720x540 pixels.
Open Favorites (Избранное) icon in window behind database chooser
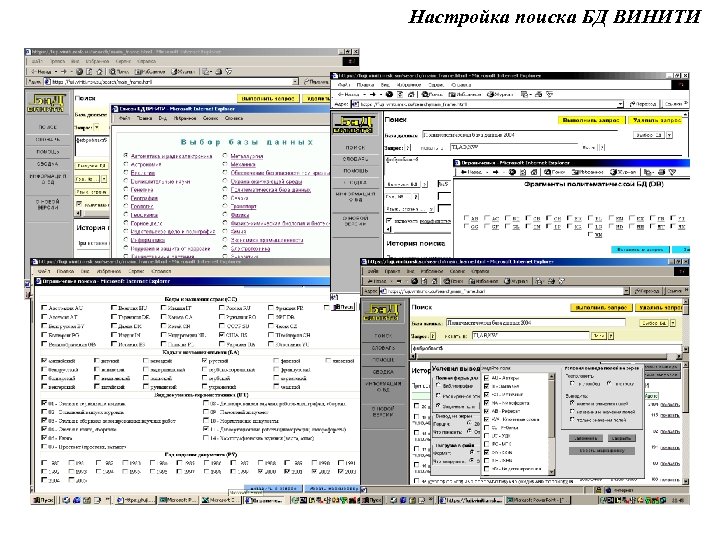click(150, 72)
